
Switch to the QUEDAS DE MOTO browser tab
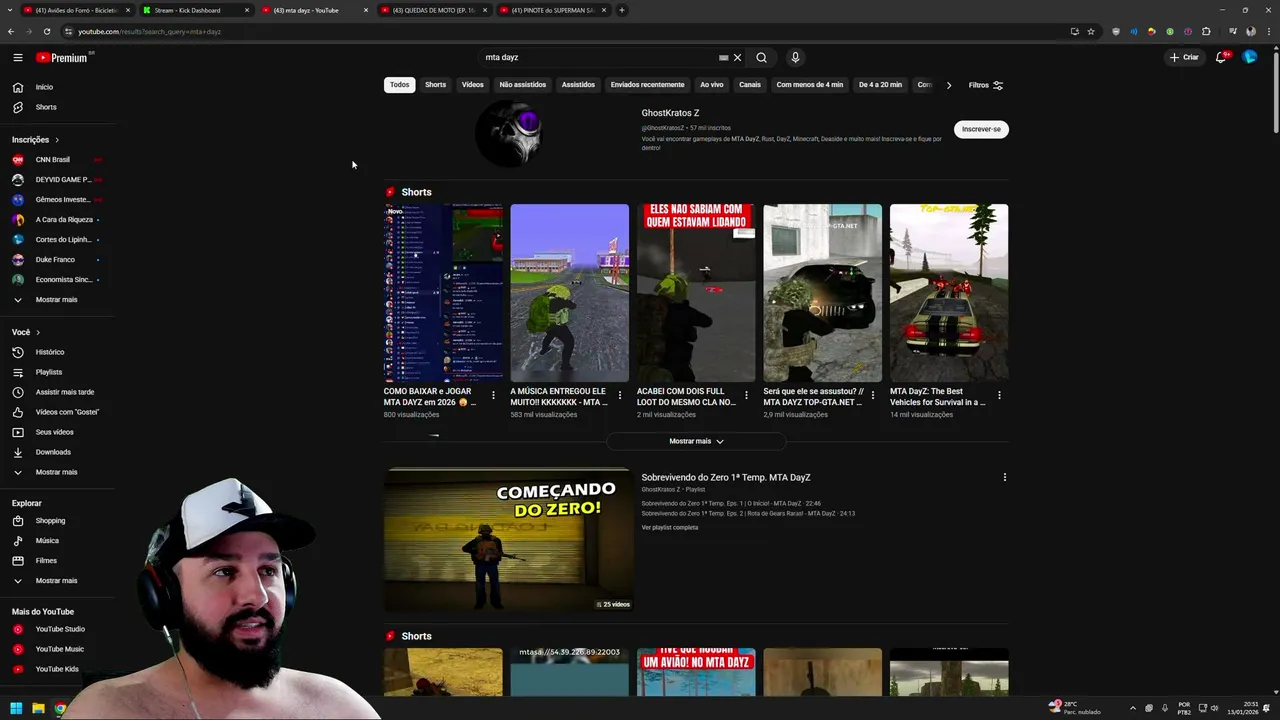coord(432,10)
